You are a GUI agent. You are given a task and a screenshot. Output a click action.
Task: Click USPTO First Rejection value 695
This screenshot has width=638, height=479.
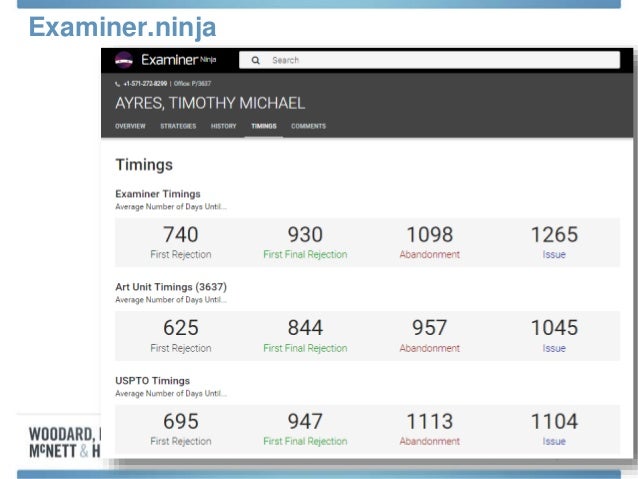181,422
